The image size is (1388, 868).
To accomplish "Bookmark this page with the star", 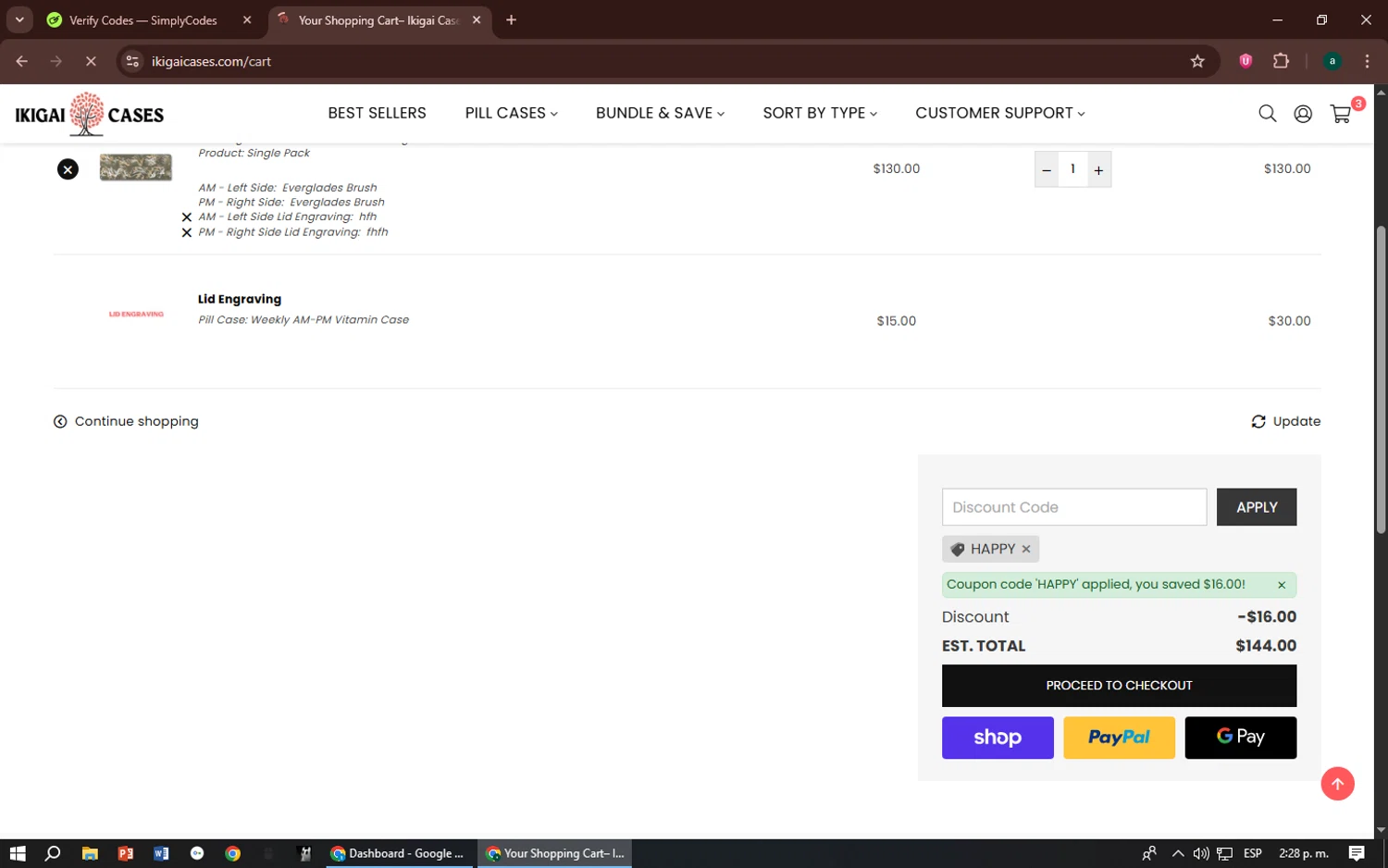I will pos(1197,61).
